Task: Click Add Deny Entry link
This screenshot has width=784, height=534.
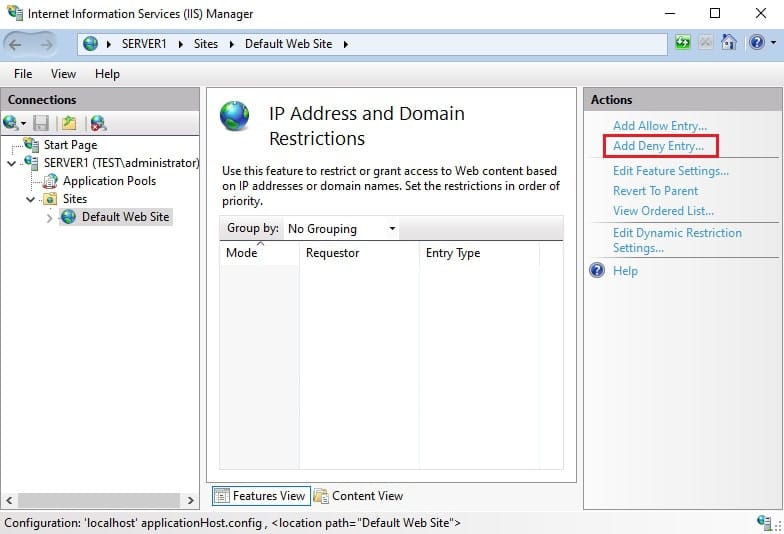Action: click(658, 146)
